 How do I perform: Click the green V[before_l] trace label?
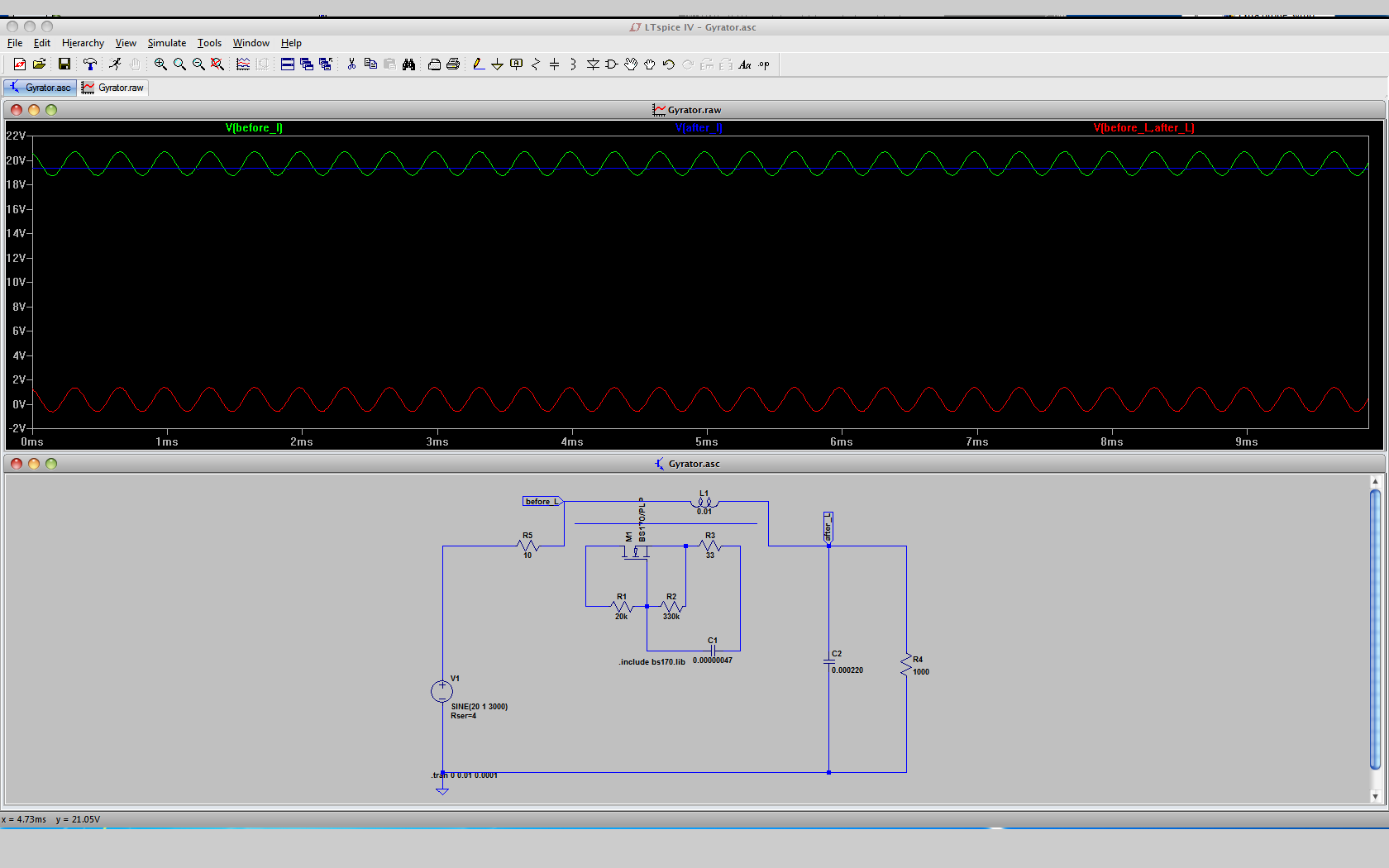254,128
